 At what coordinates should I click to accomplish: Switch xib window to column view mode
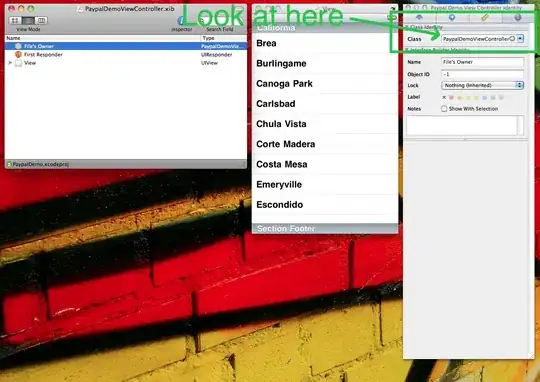click(41, 20)
